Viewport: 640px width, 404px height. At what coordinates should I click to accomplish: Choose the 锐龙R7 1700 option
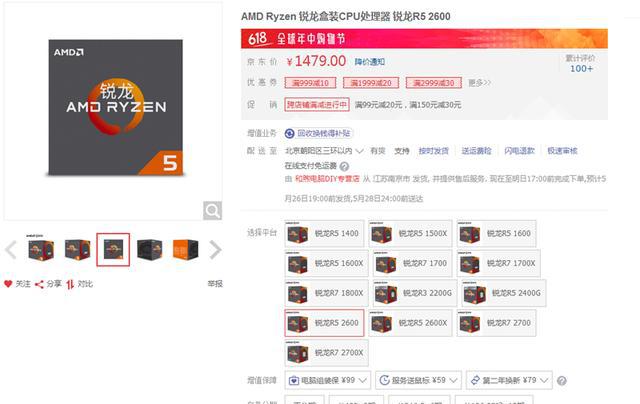click(x=413, y=263)
